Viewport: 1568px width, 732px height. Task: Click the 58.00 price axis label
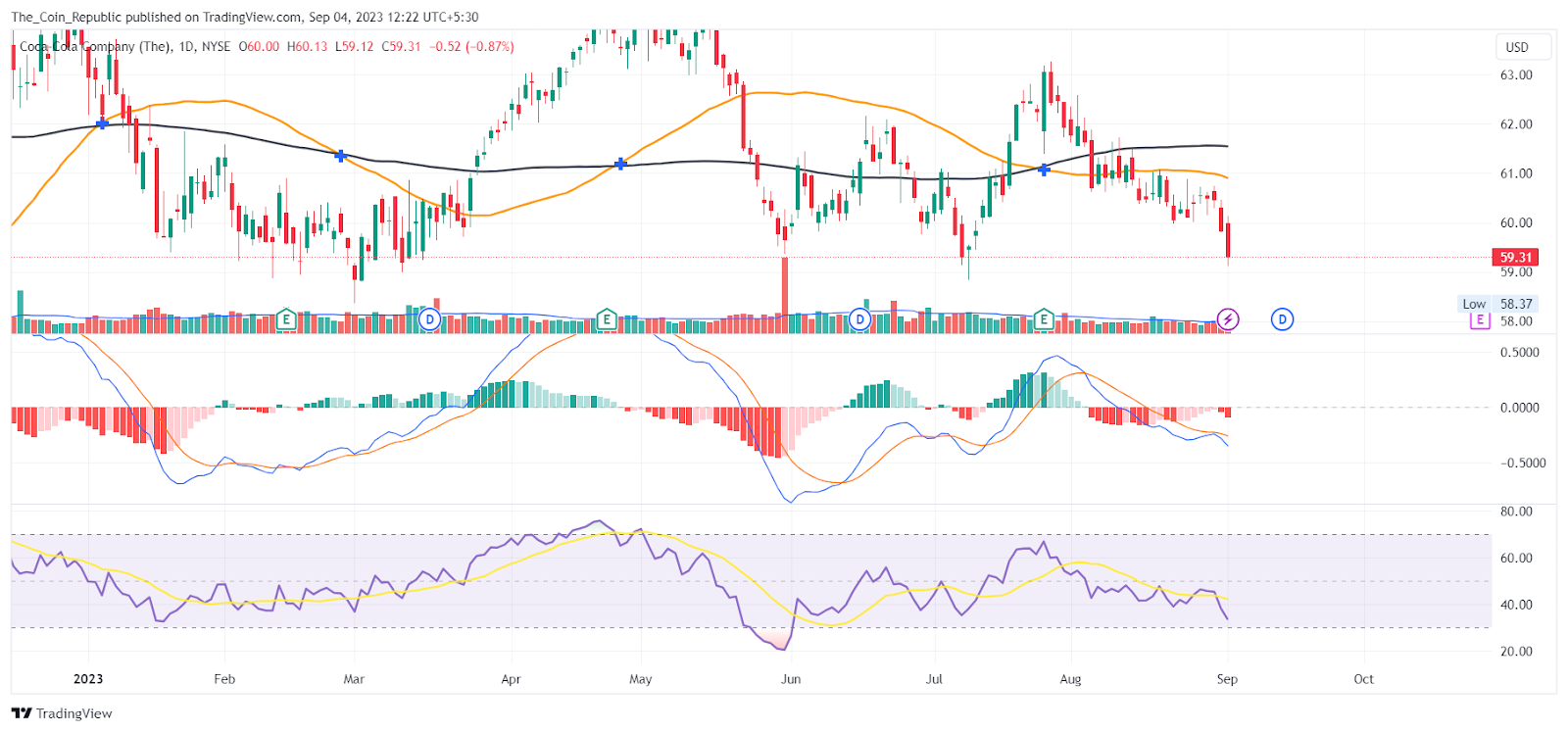(1516, 321)
